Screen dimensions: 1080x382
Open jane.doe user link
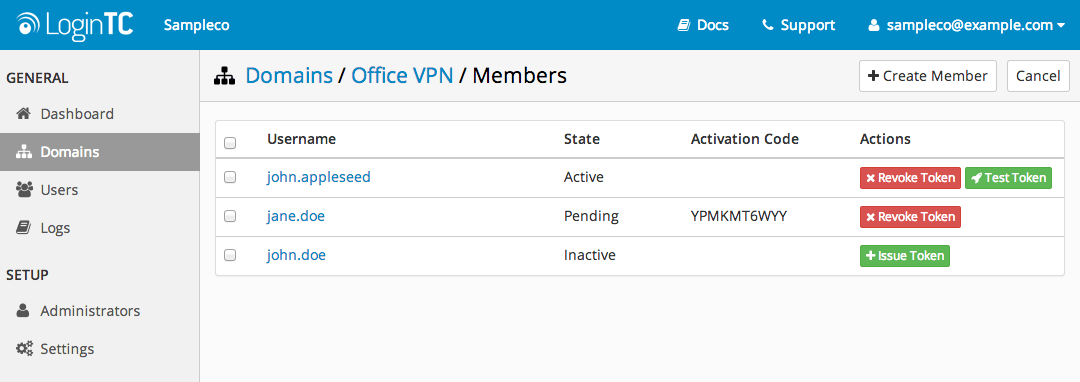[296, 216]
